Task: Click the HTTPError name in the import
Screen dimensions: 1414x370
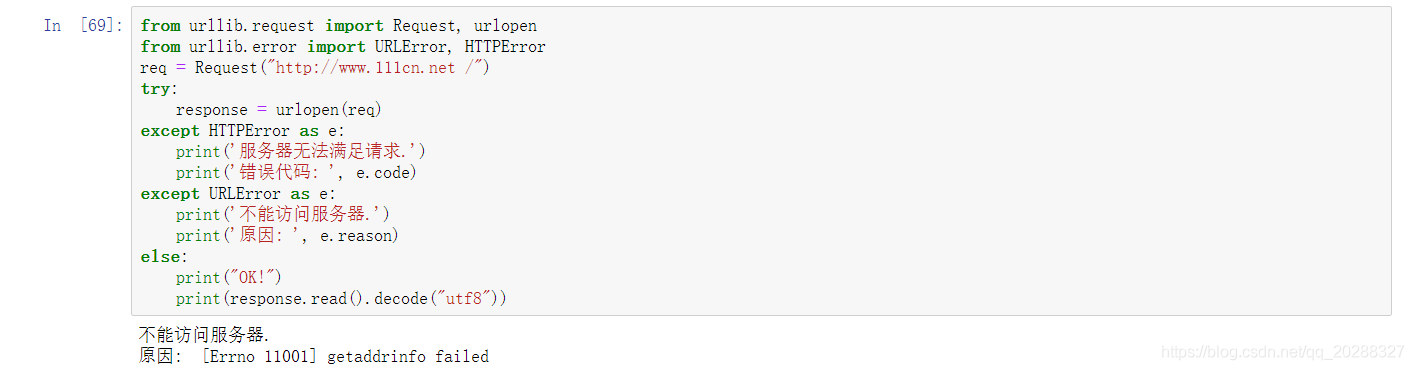Action: 505,47
